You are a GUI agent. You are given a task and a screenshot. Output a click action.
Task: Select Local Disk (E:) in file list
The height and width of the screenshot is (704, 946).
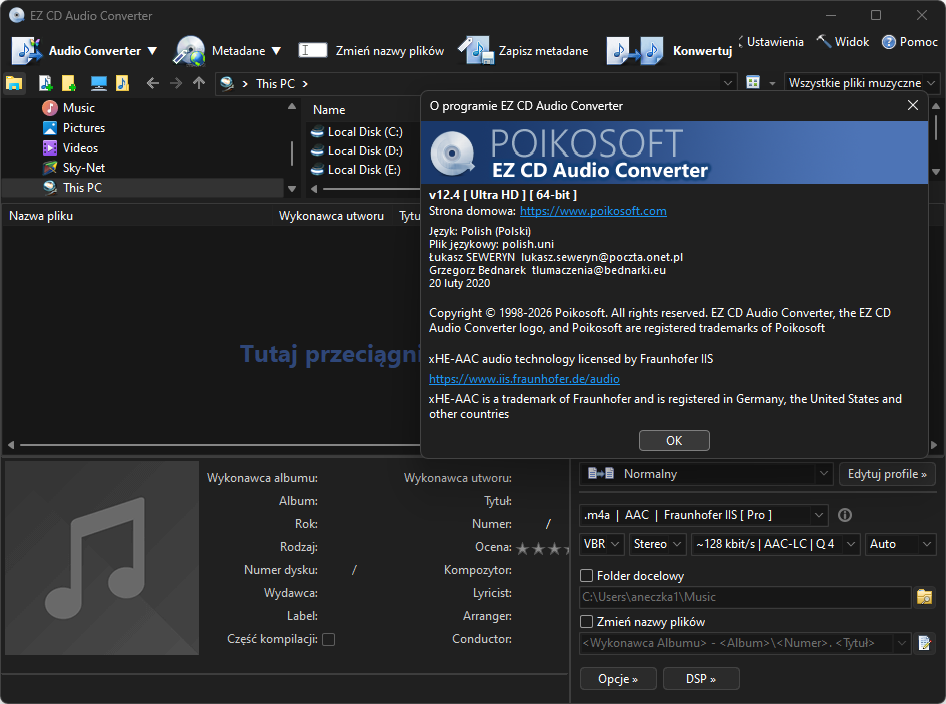coord(363,170)
